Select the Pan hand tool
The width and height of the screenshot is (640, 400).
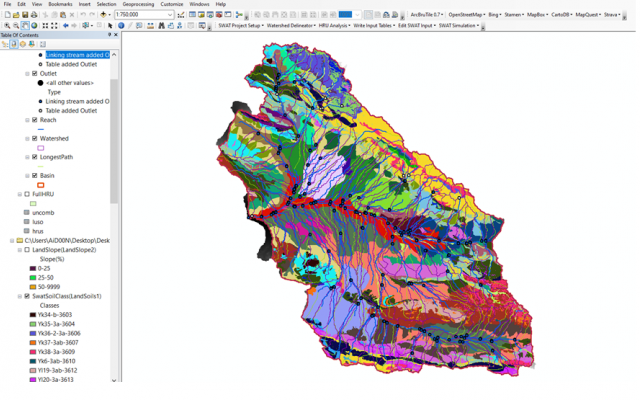(25, 25)
